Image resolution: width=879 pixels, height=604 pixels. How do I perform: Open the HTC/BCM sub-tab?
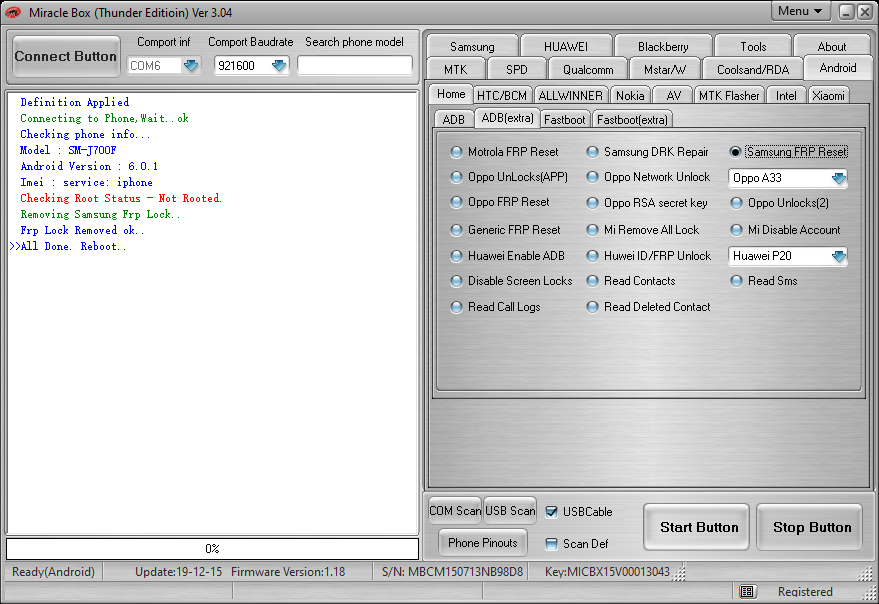coord(502,96)
